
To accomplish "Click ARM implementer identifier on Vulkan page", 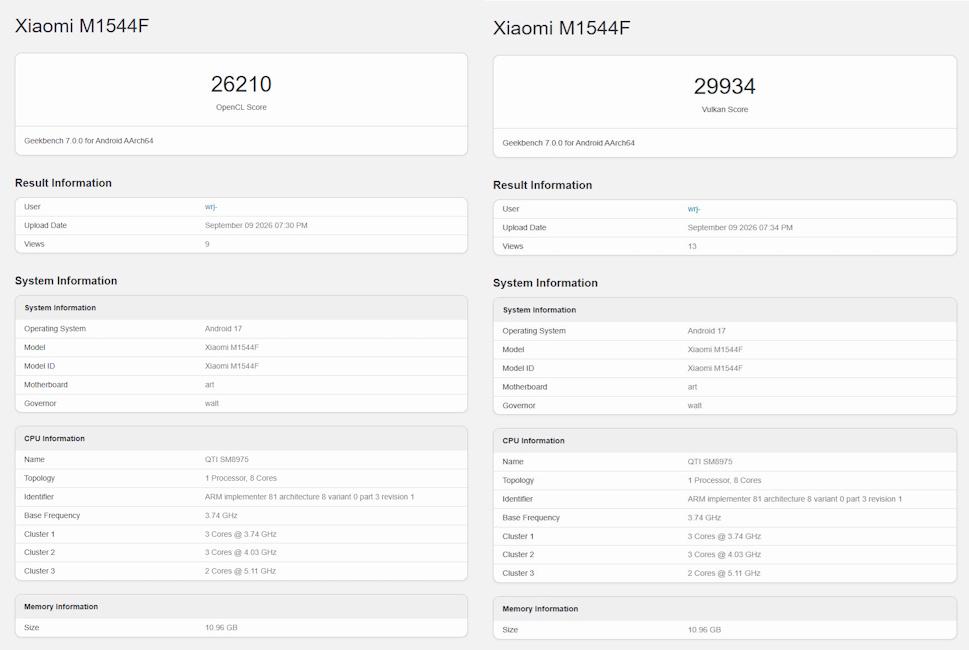I will pyautogui.click(x=795, y=499).
